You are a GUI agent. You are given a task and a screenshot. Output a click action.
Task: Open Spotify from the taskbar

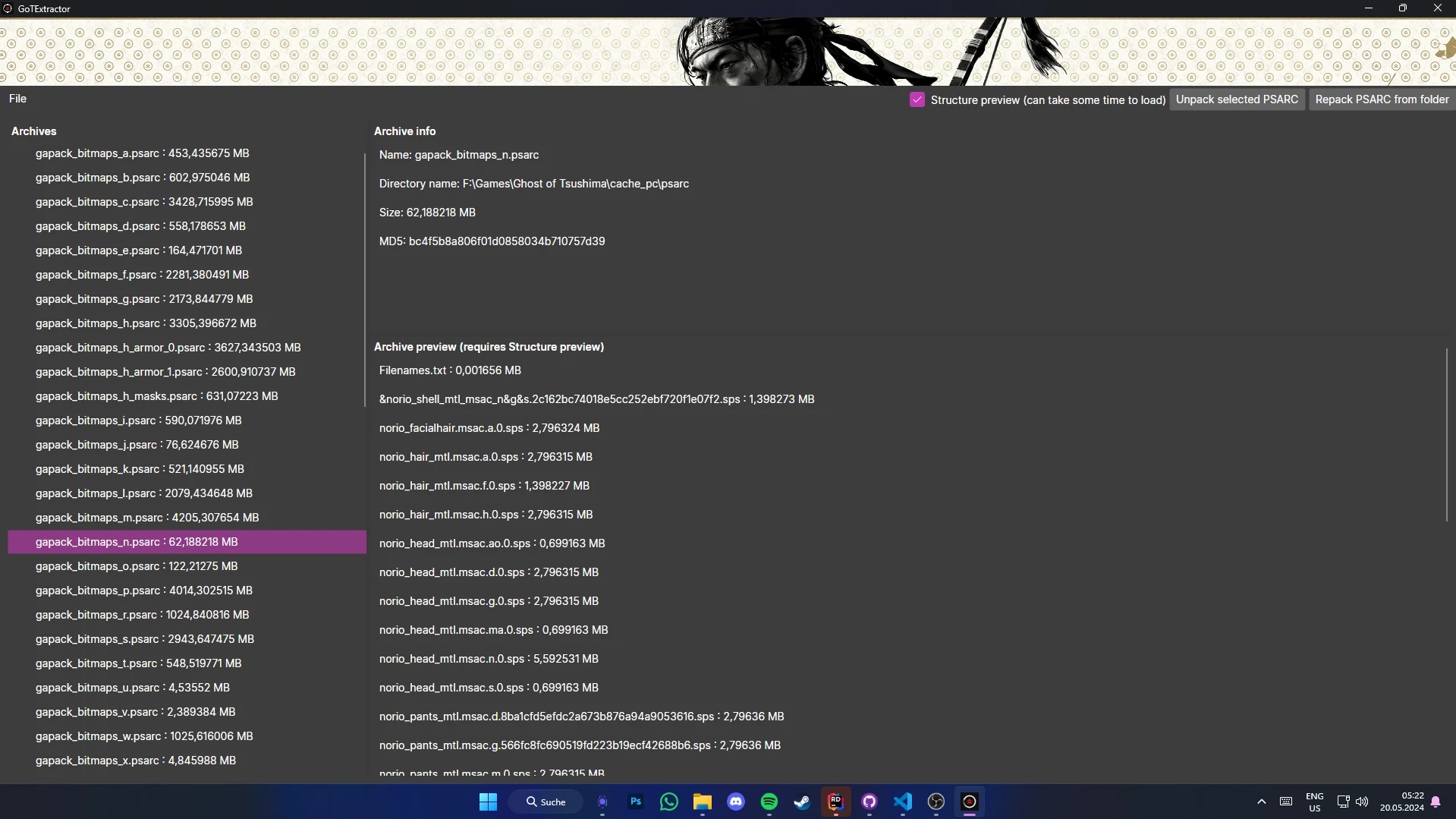(x=769, y=802)
